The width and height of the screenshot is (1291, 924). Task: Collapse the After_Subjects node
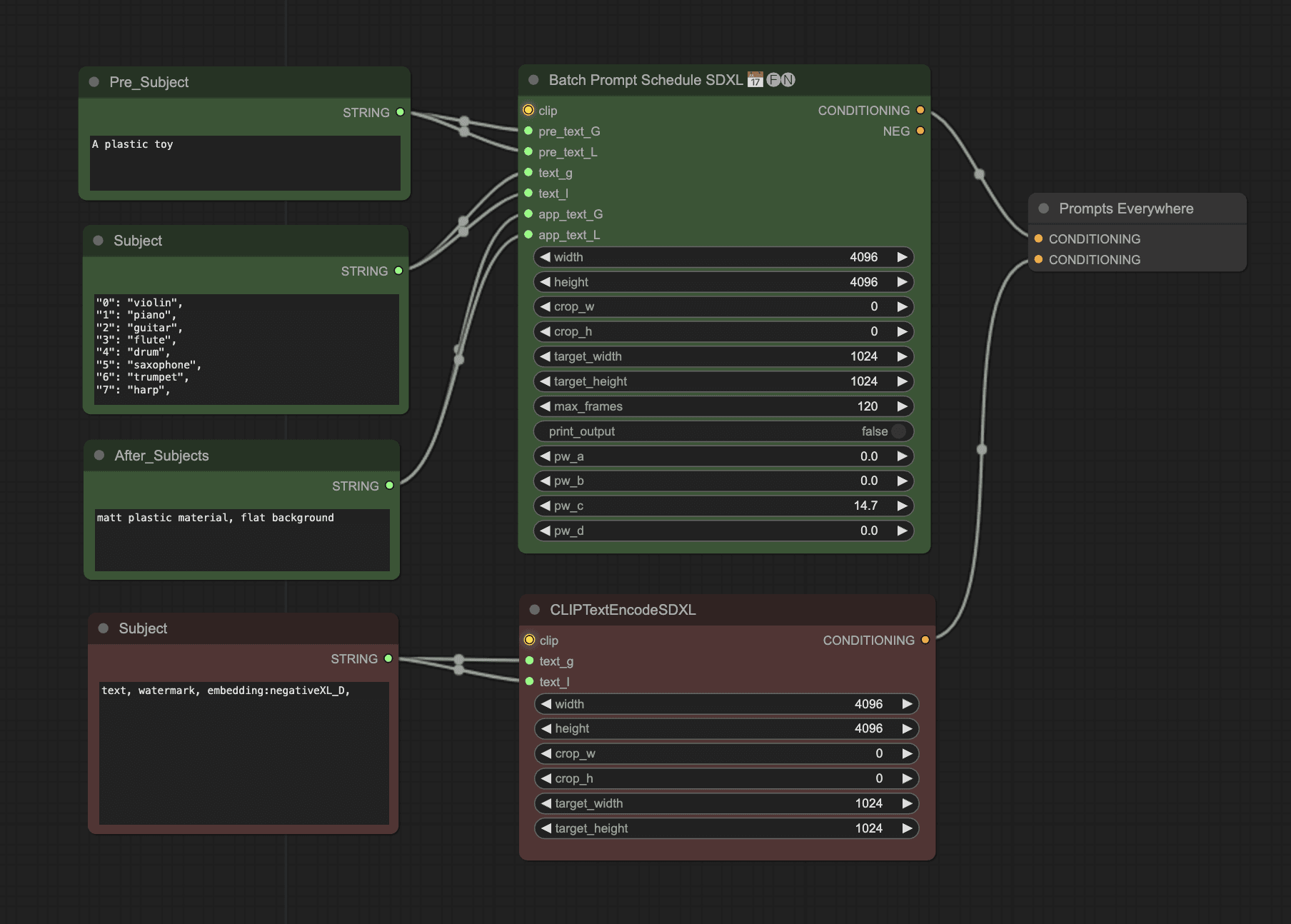tap(99, 456)
